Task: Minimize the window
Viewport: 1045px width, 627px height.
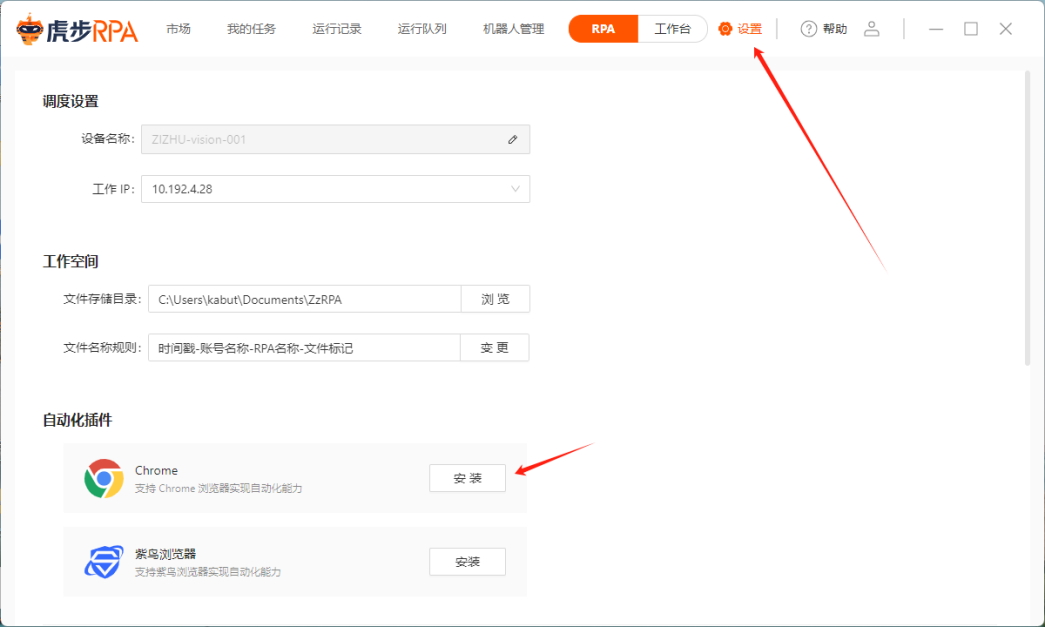Action: pyautogui.click(x=936, y=29)
